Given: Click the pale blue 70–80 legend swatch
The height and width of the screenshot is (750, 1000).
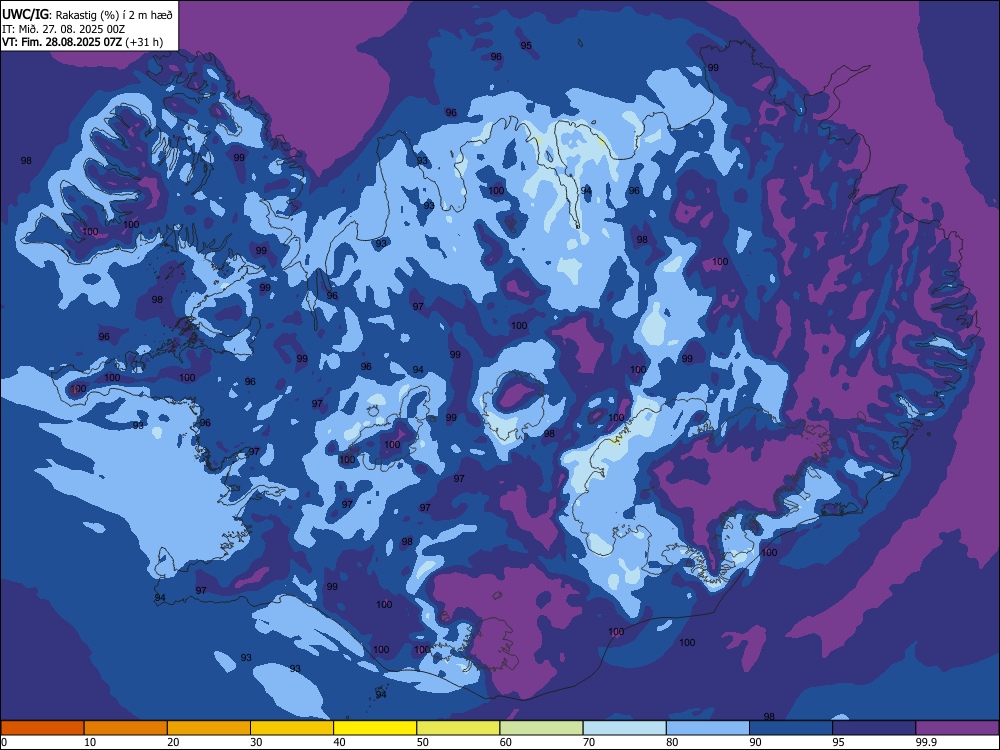Looking at the screenshot, I should coord(625,728).
